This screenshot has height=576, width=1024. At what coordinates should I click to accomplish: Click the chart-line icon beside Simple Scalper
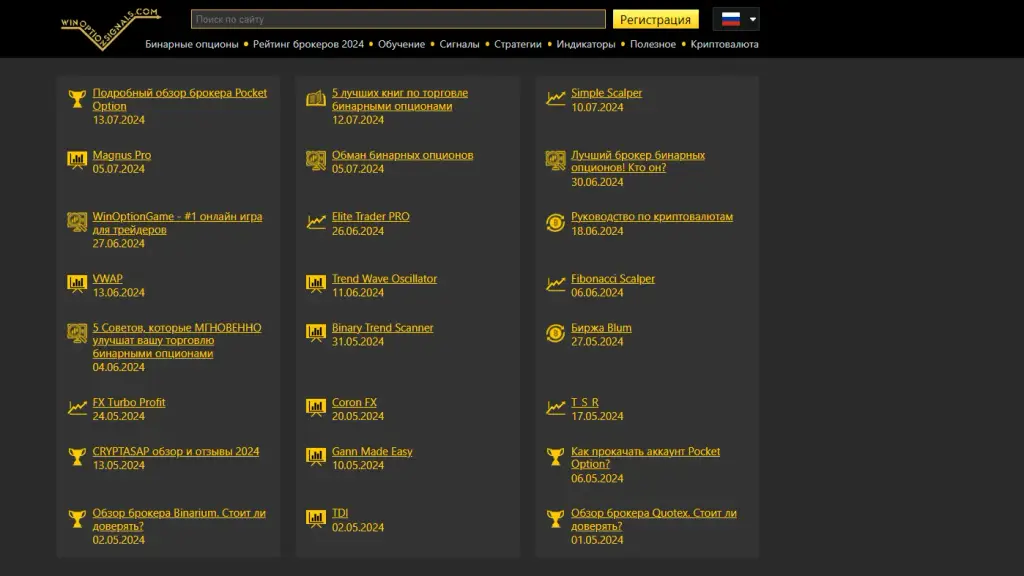click(556, 98)
